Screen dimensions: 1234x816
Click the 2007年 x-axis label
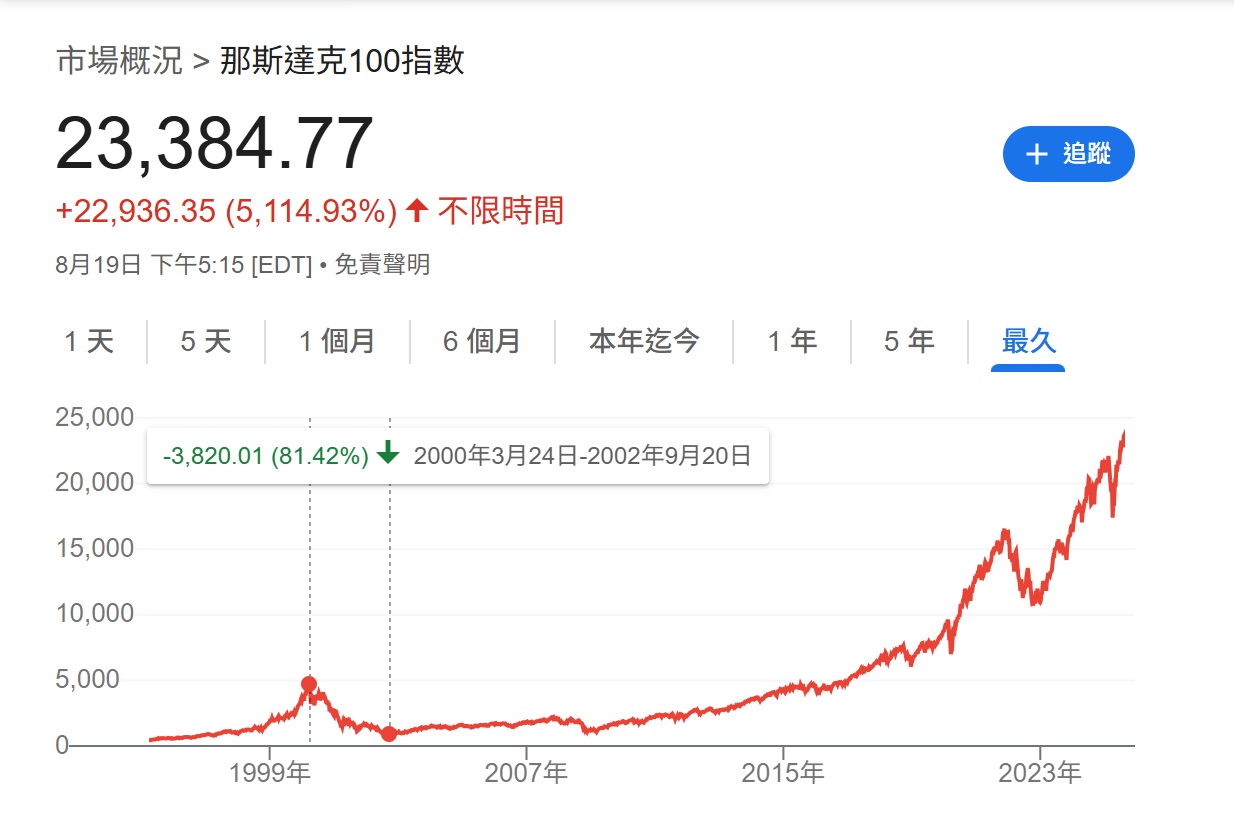click(526, 772)
